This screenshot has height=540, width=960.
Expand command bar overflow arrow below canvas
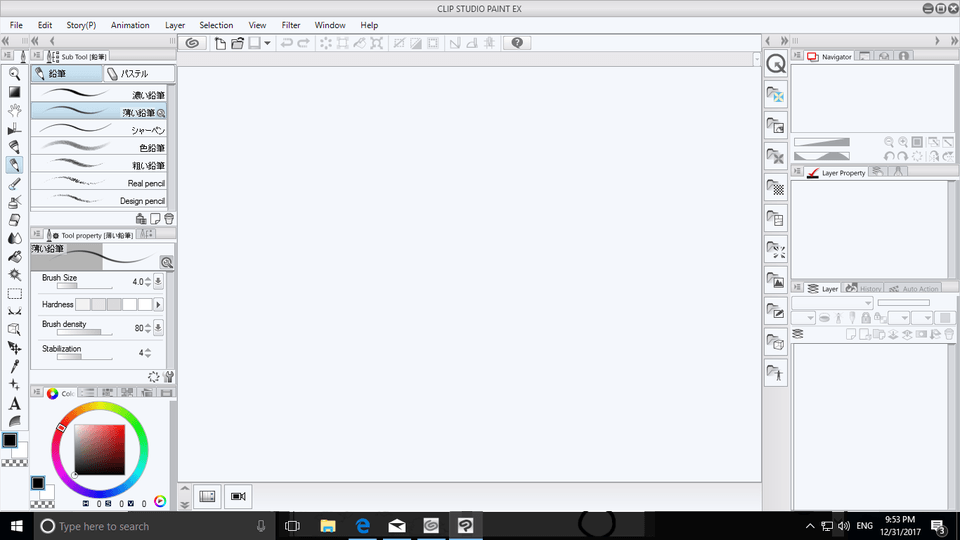[x=184, y=505]
